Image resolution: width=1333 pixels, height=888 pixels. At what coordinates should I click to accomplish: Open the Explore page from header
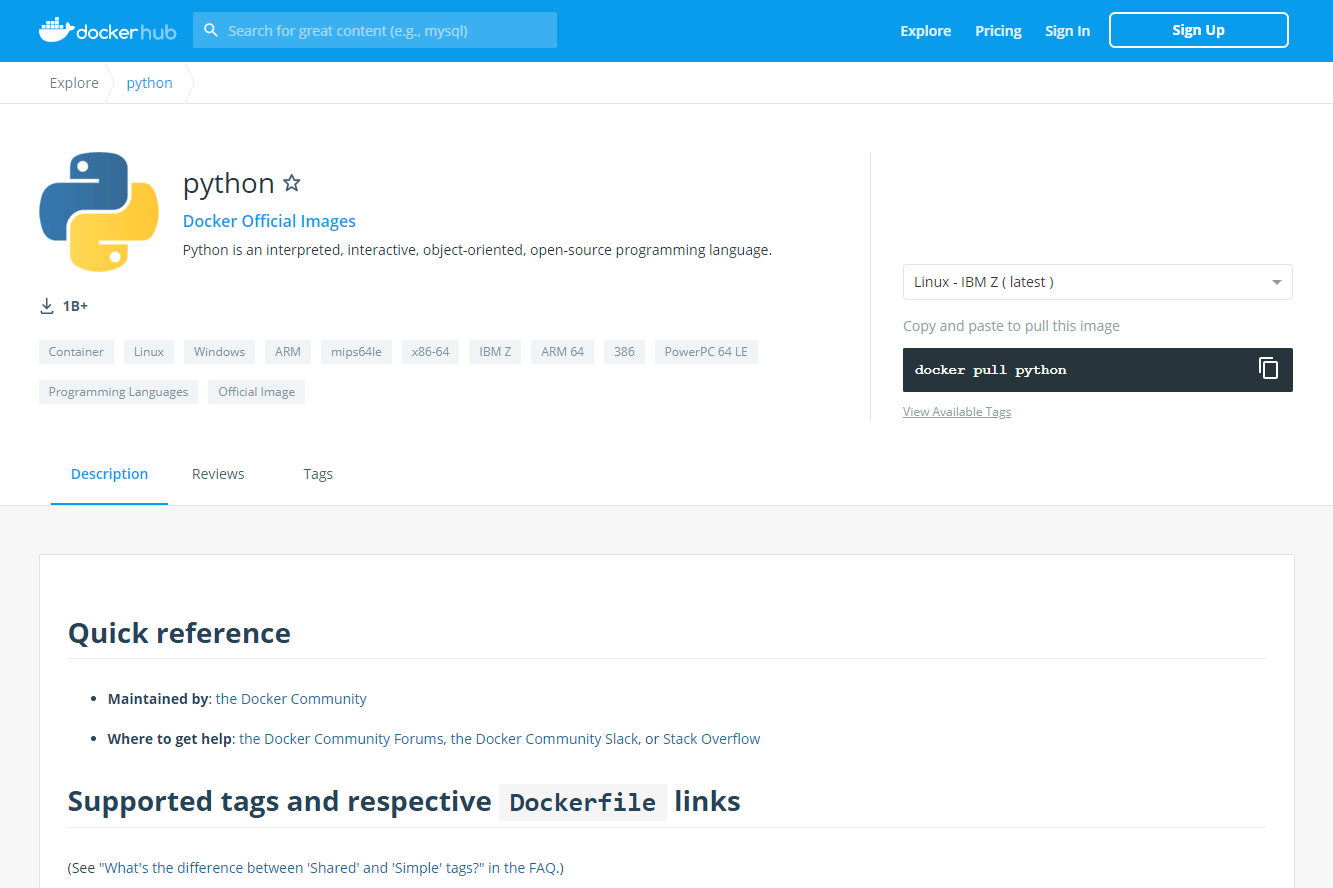coord(925,31)
